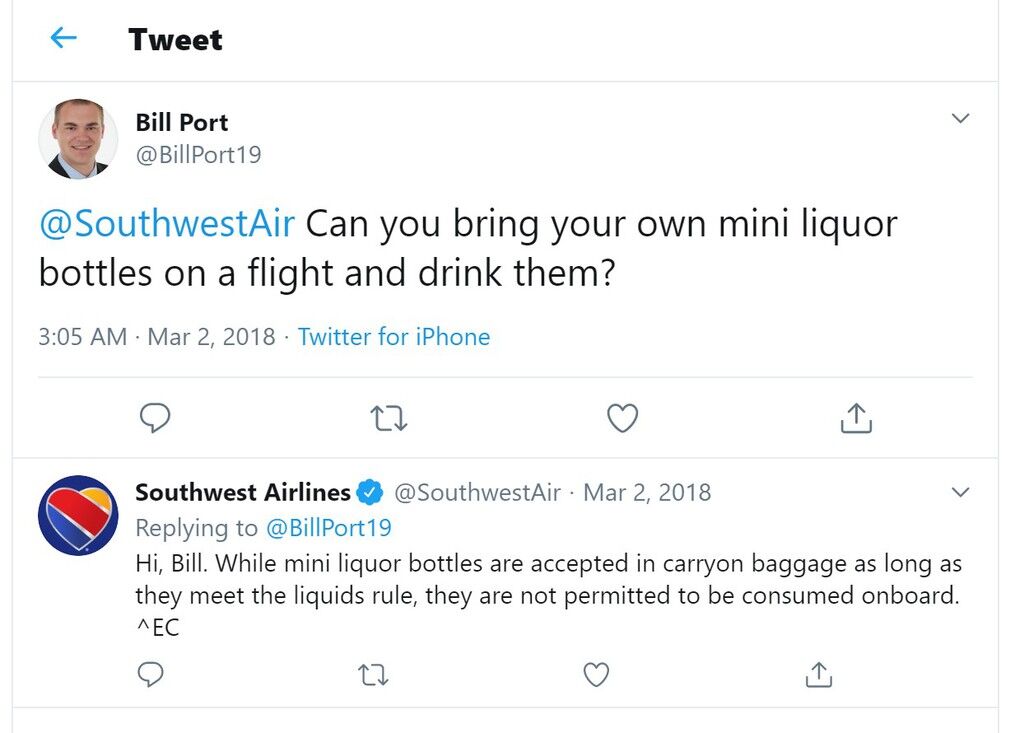Reply to Bill Port's tweet
The image size is (1024, 733).
pyautogui.click(x=155, y=418)
